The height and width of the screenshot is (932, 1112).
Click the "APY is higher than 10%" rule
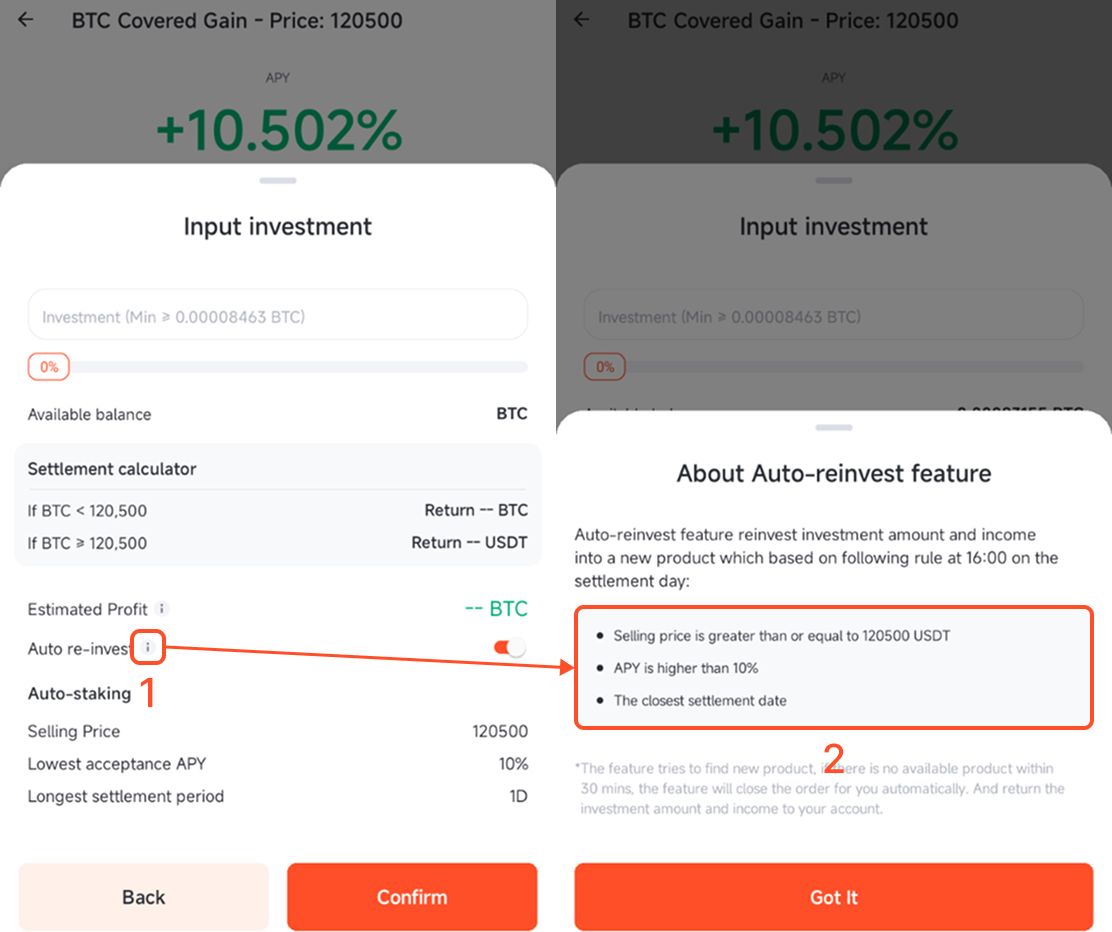[x=686, y=668]
